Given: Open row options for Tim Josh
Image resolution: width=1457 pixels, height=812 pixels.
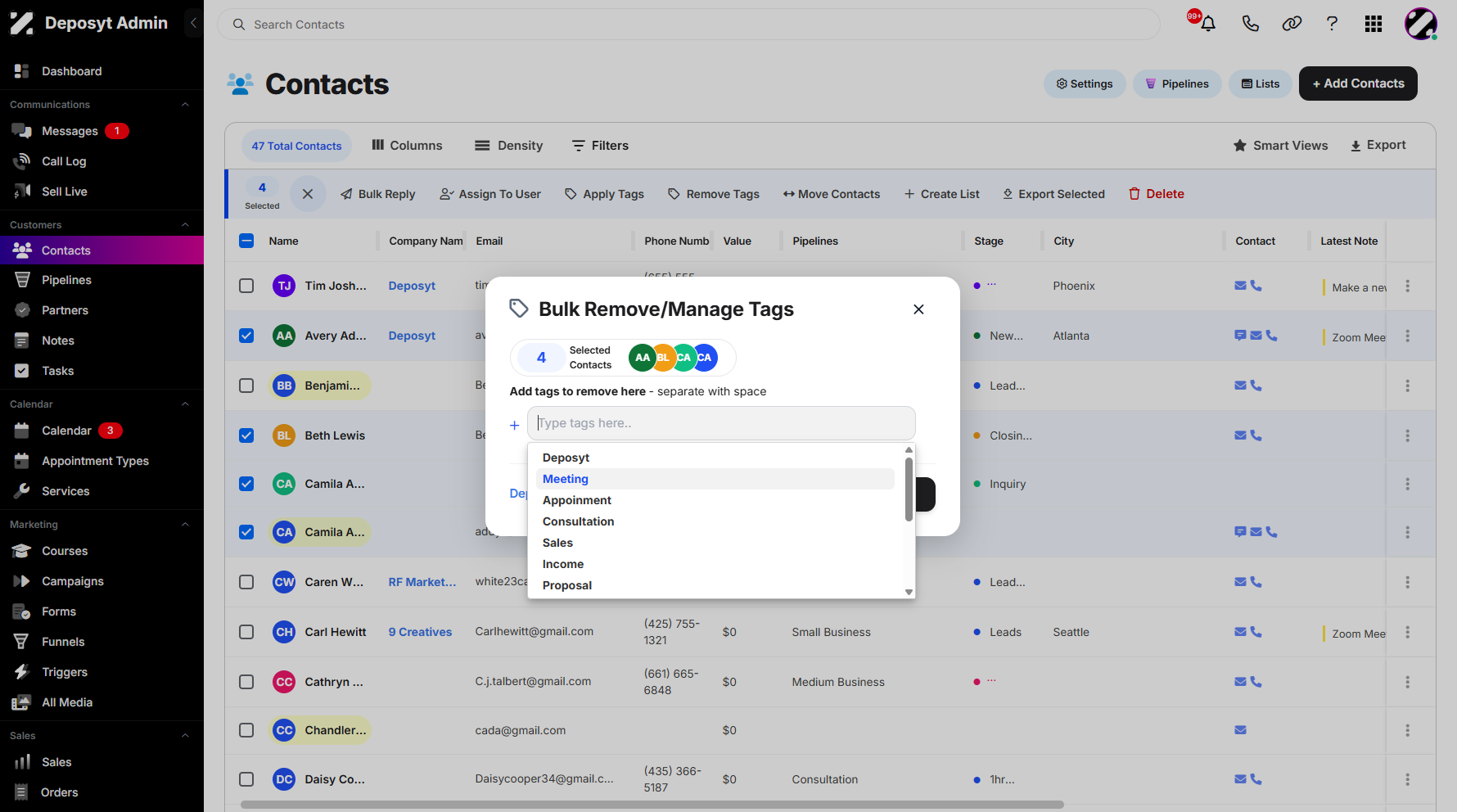Looking at the screenshot, I should coord(1407,286).
